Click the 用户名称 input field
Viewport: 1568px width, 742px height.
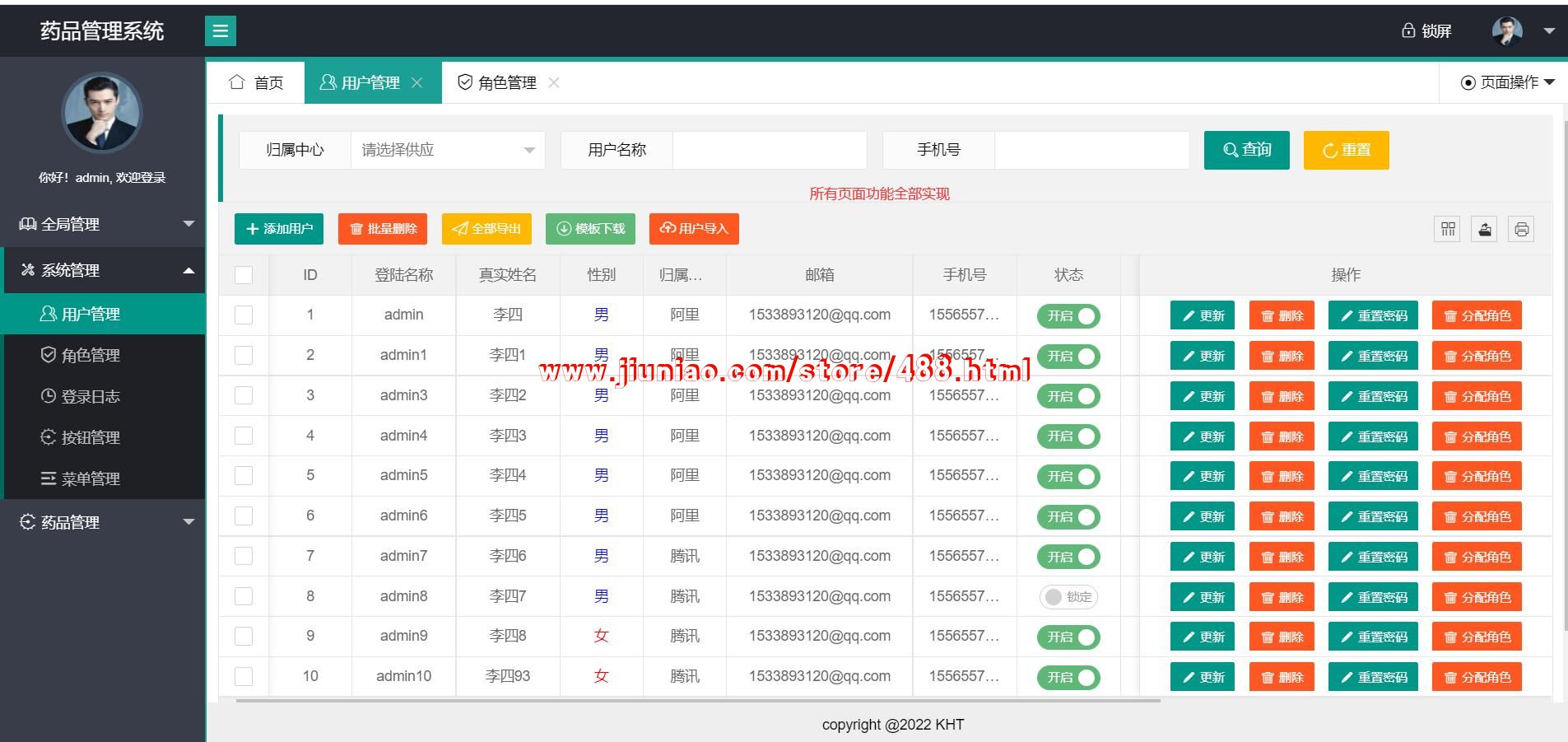(770, 150)
